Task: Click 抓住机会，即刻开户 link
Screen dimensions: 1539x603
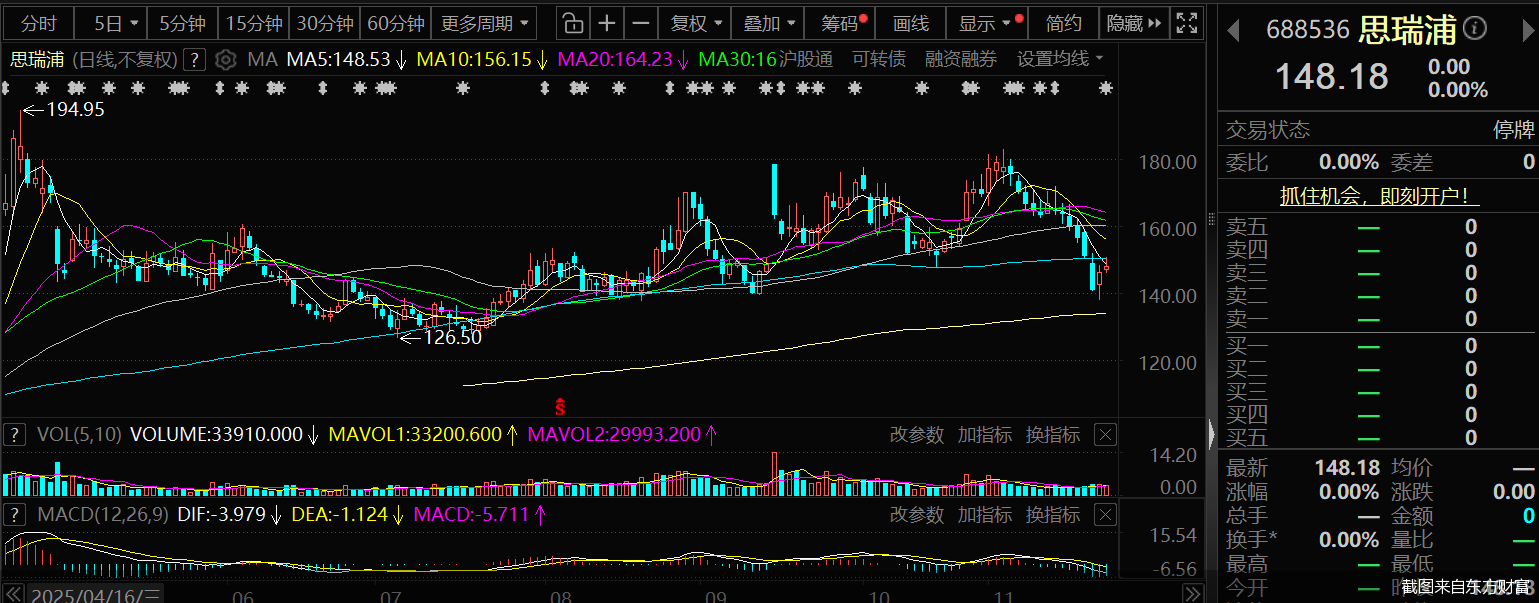Action: (1380, 197)
